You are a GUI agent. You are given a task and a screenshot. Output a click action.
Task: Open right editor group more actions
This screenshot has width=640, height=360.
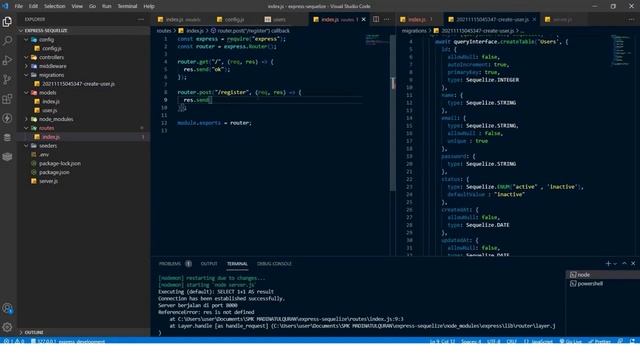[x=631, y=19]
